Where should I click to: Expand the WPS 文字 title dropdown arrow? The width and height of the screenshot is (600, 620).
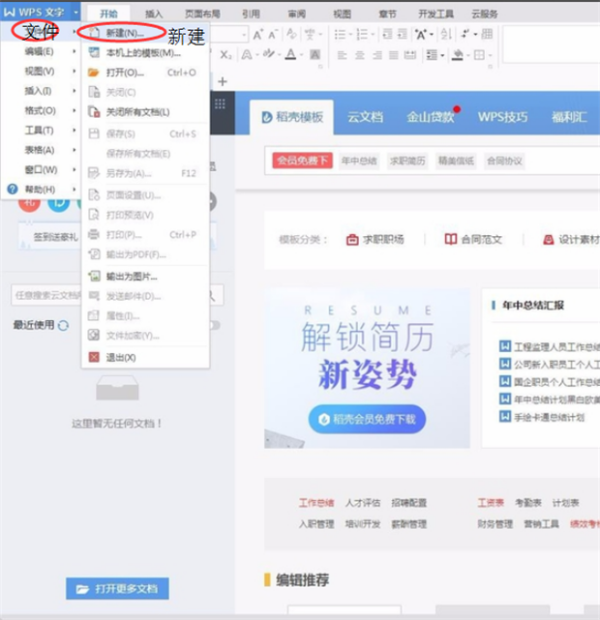point(75,12)
